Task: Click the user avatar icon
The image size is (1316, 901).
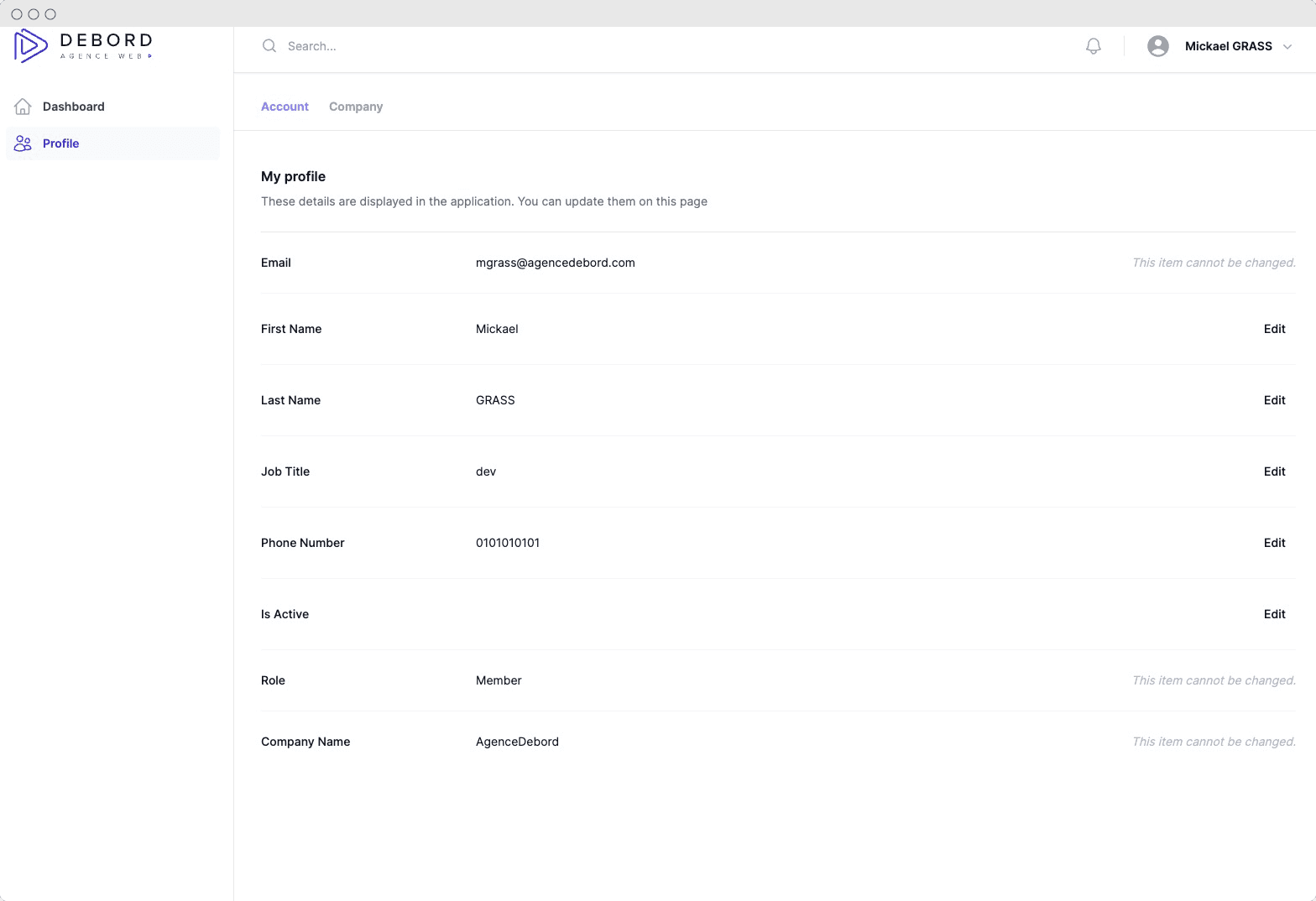Action: [x=1157, y=46]
